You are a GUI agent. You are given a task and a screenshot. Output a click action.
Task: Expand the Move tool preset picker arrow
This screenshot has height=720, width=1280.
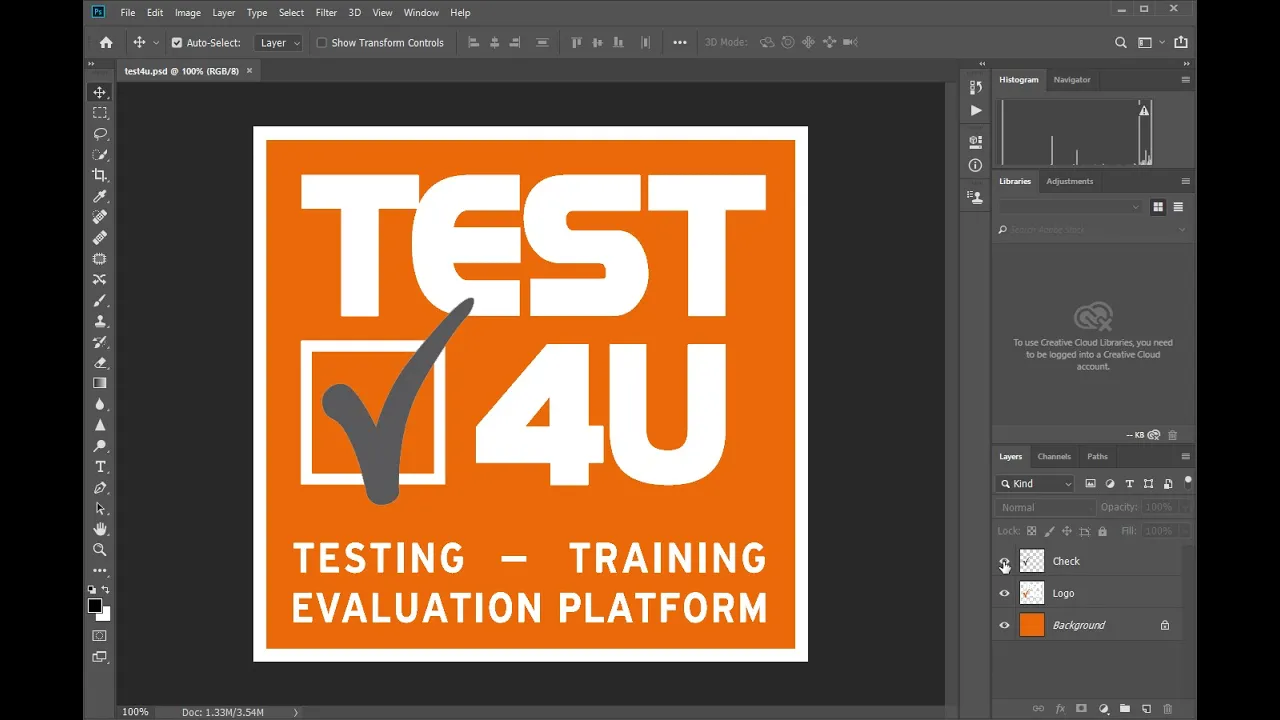click(x=156, y=43)
